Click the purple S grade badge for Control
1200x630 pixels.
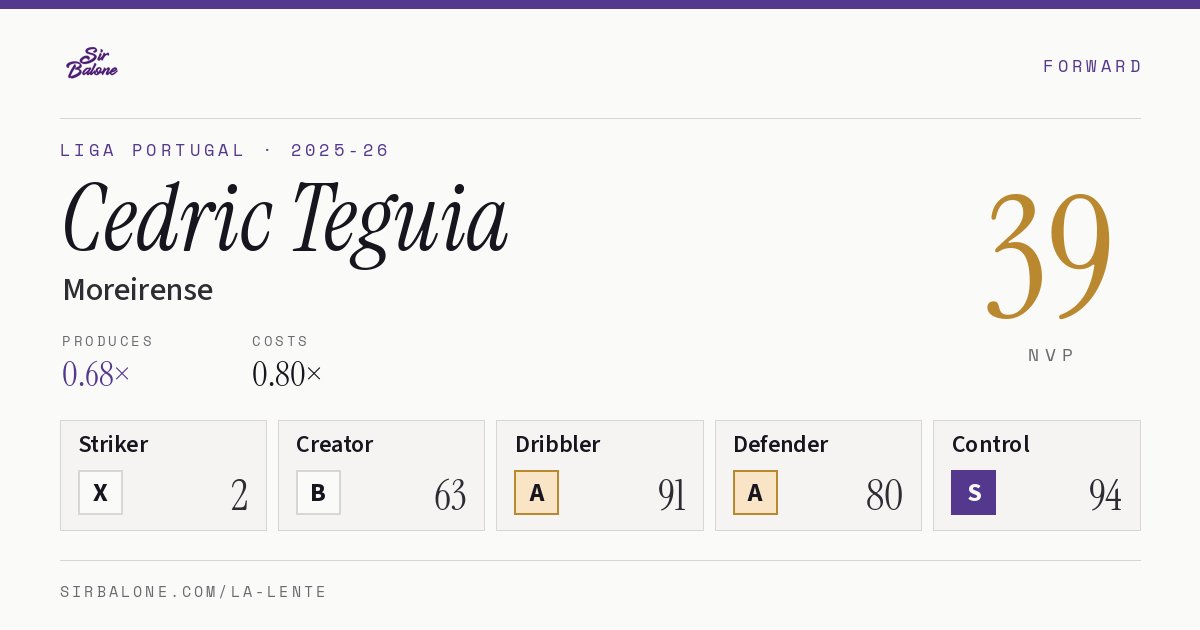973,493
